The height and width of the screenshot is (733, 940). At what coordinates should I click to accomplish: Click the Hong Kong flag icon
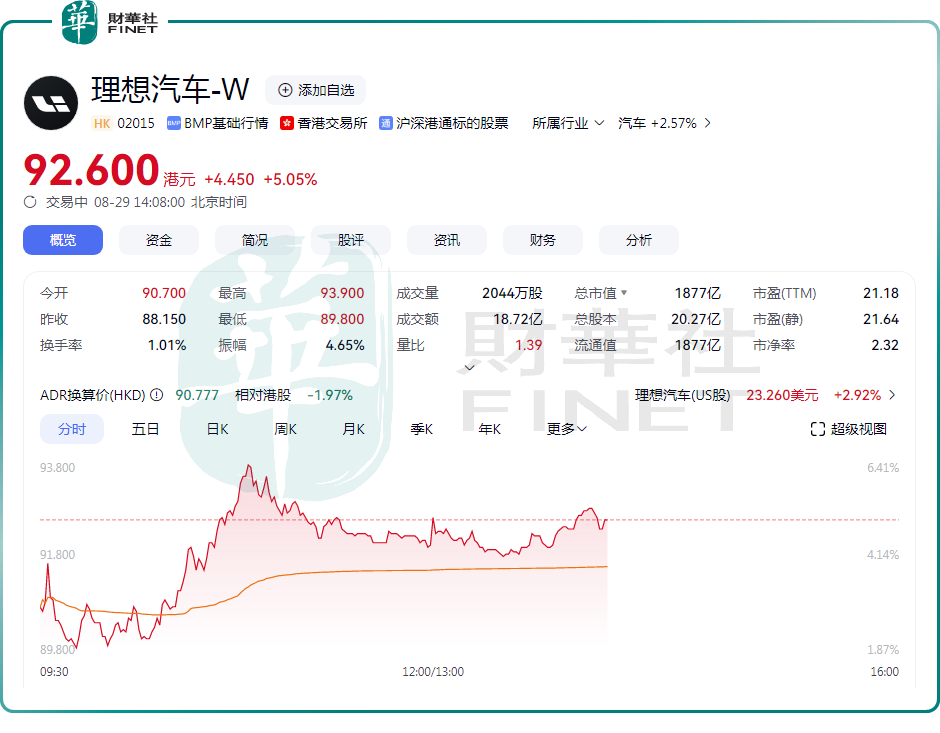click(x=287, y=123)
